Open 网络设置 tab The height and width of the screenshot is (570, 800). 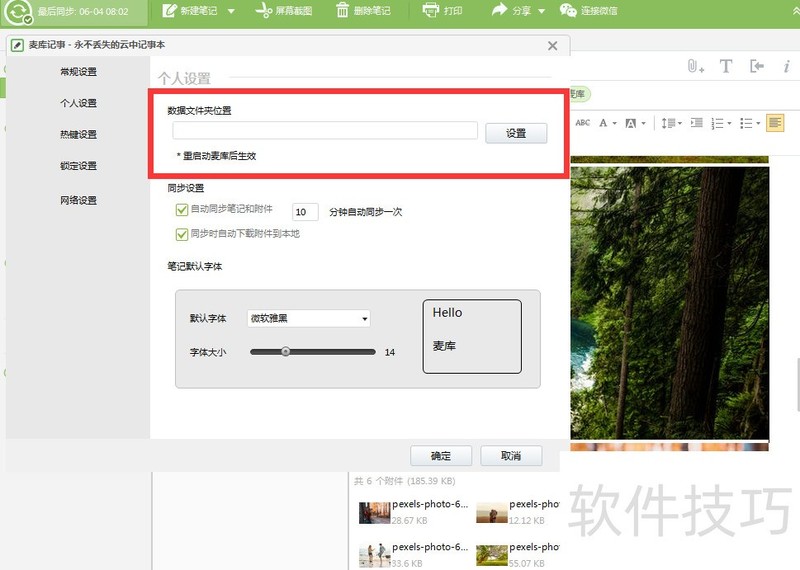point(78,200)
